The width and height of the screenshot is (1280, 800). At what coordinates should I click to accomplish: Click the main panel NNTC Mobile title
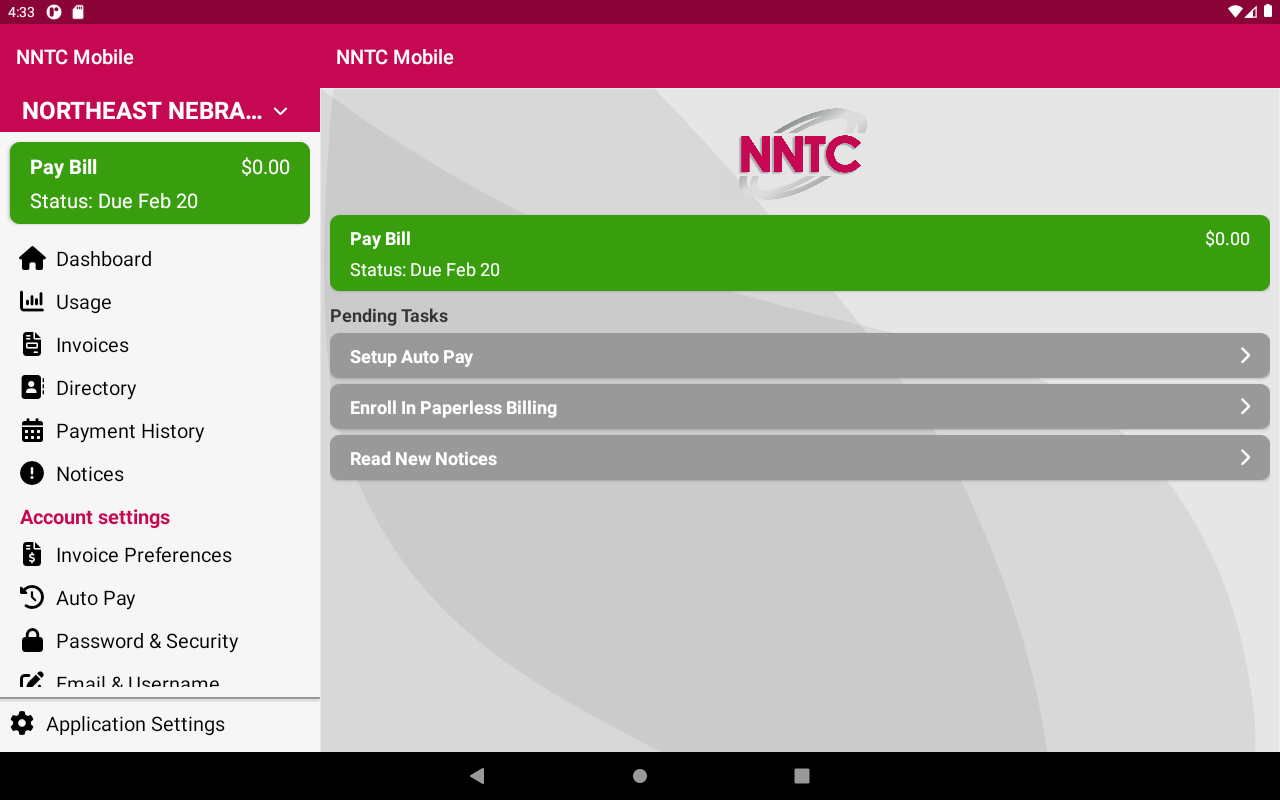pos(395,57)
